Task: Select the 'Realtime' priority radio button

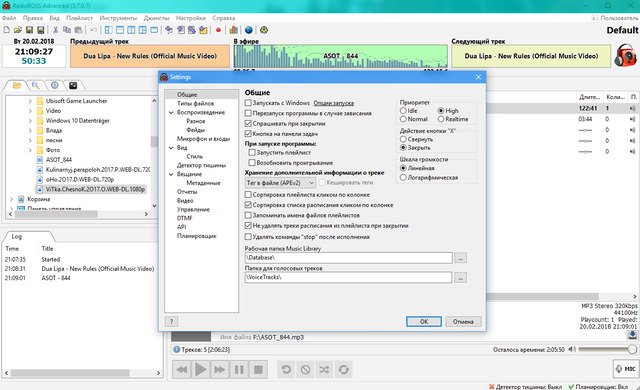Action: pyautogui.click(x=441, y=119)
